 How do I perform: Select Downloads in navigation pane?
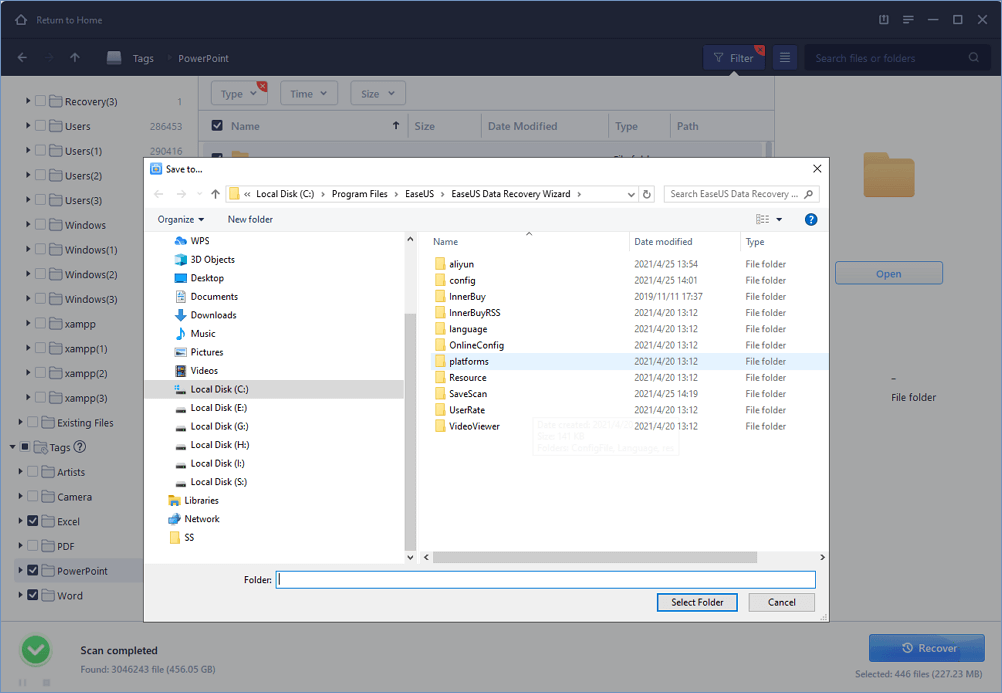coord(205,315)
